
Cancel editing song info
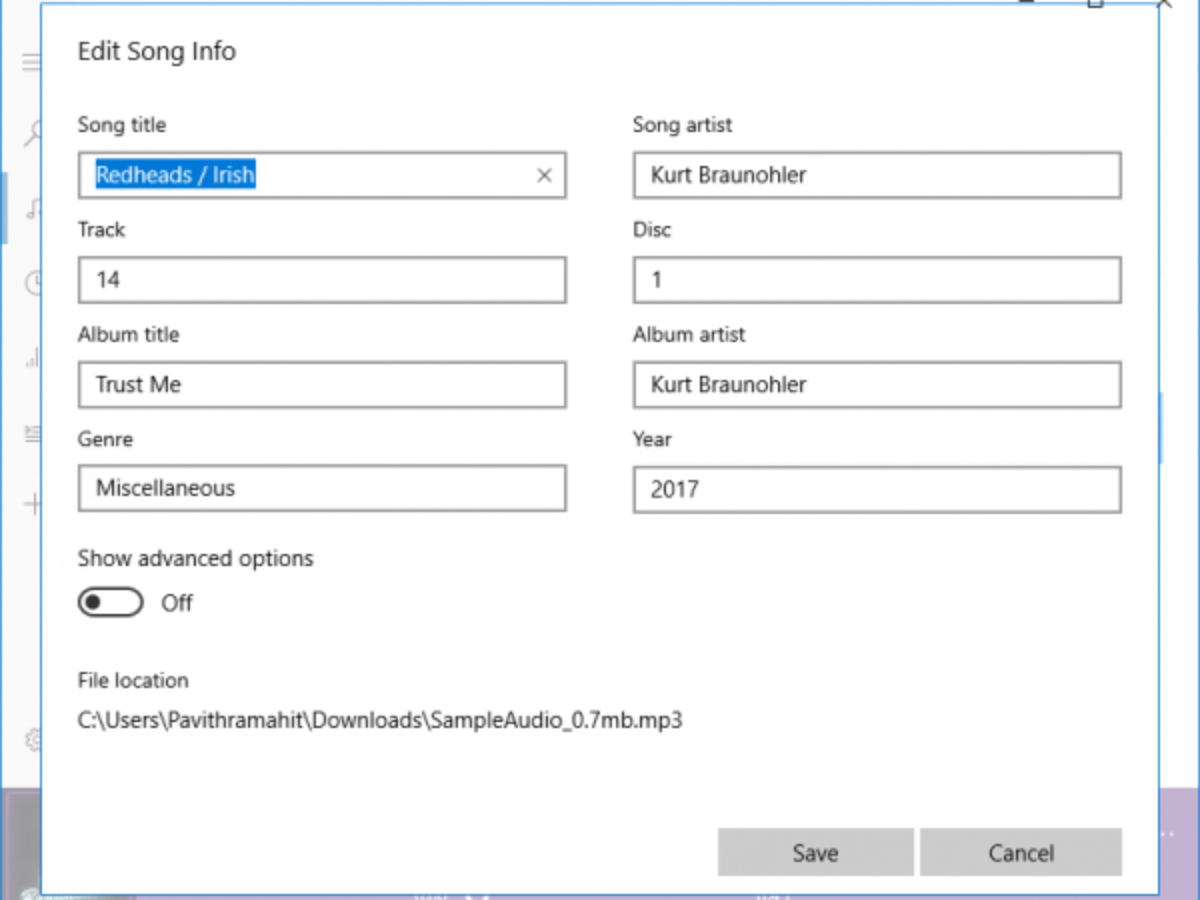click(x=1021, y=853)
